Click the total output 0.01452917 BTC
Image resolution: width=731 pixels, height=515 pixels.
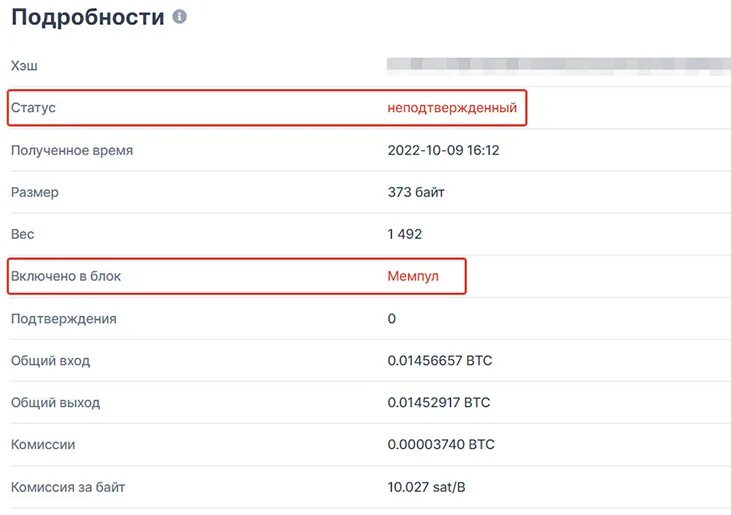point(439,403)
